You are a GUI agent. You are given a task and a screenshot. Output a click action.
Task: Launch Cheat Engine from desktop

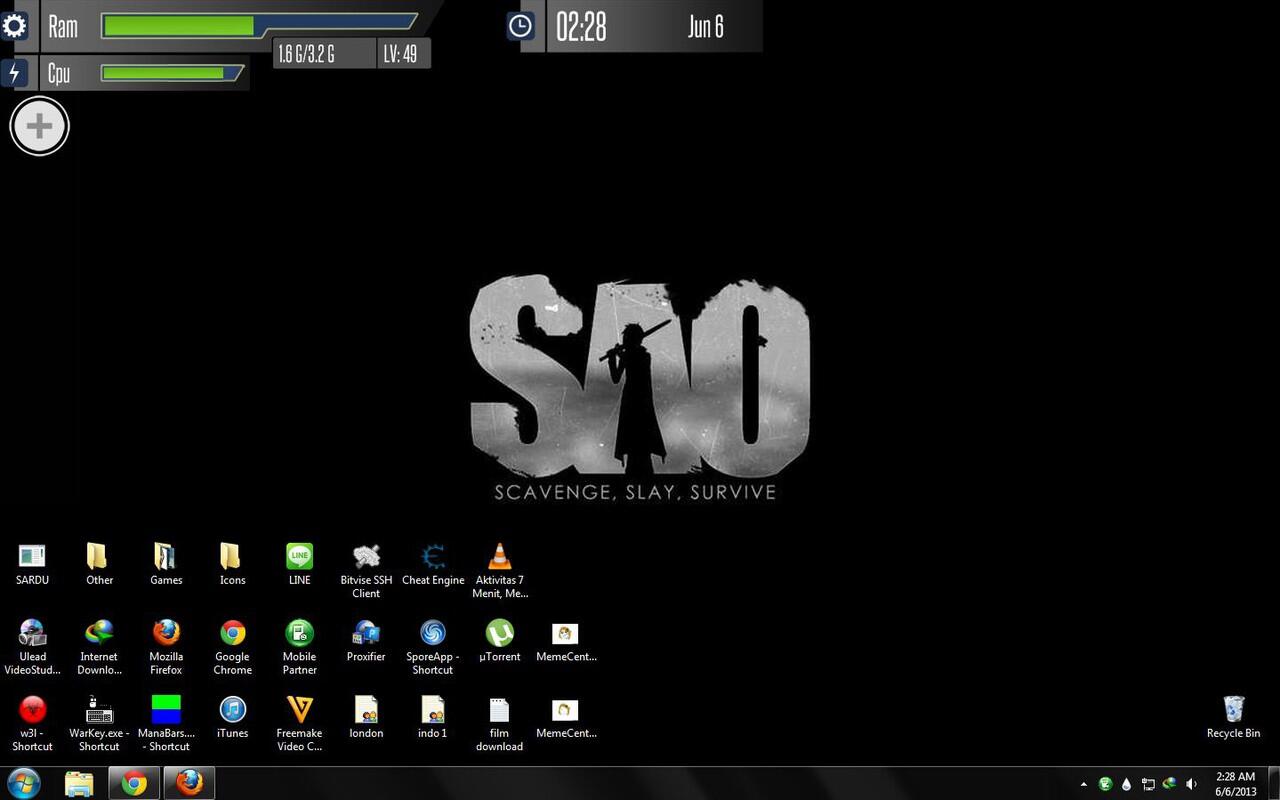coord(433,565)
